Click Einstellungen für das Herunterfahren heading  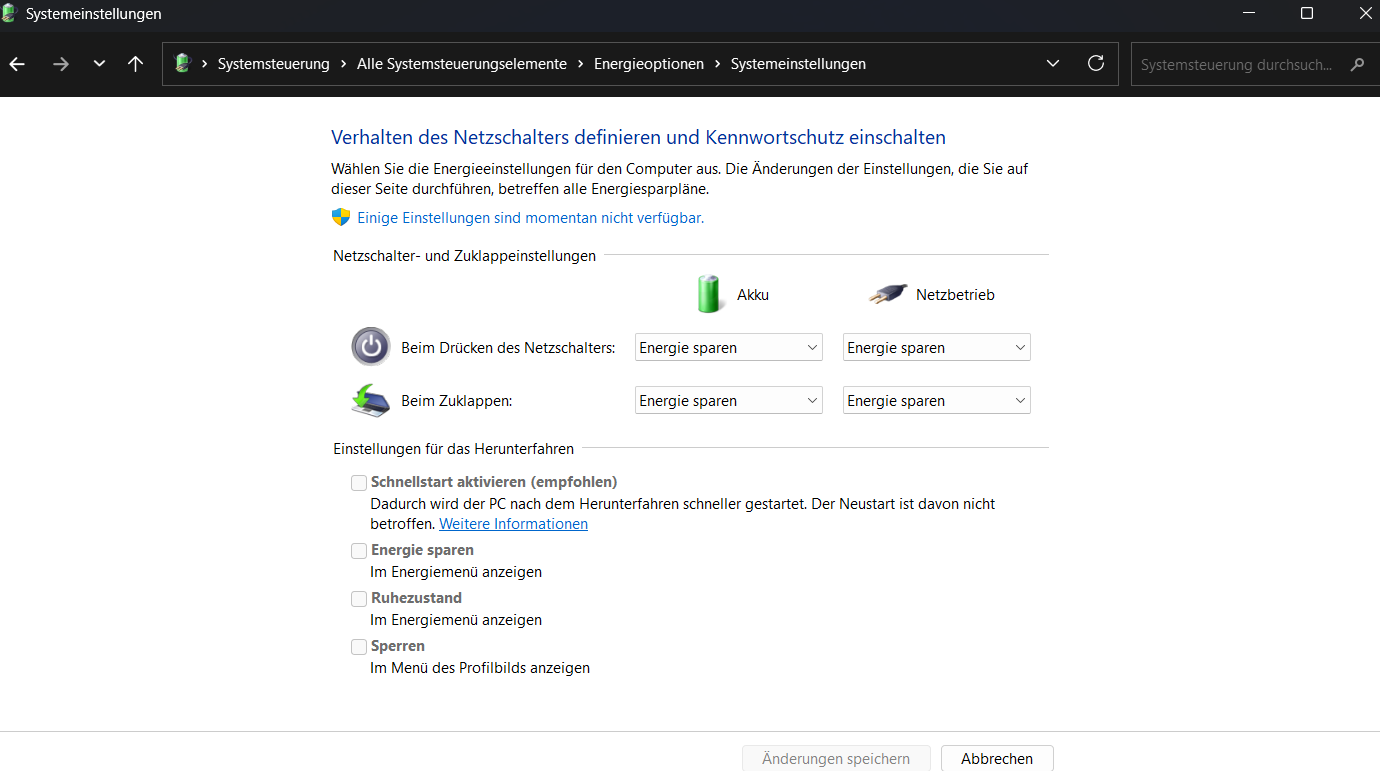click(453, 449)
